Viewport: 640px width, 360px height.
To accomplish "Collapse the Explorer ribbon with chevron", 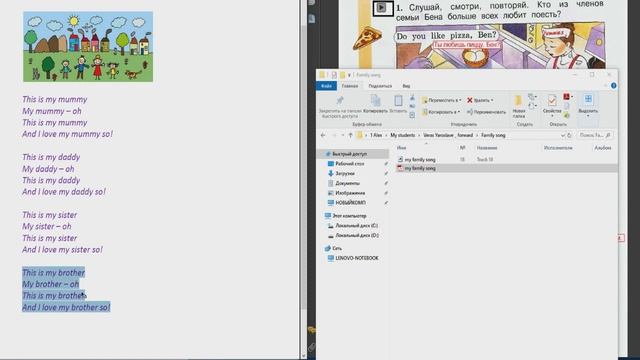I will 606,86.
